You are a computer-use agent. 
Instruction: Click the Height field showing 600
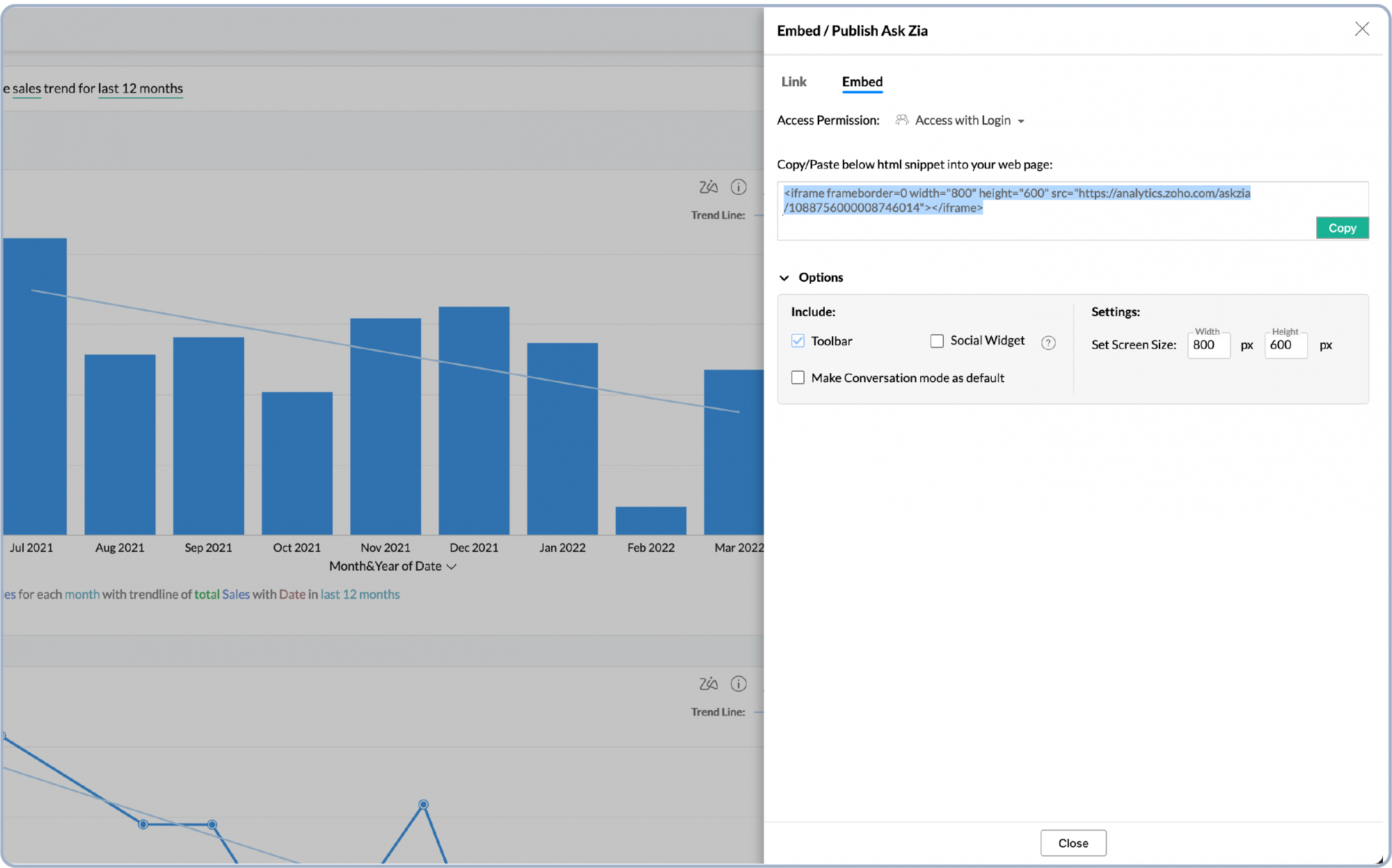pyautogui.click(x=1285, y=345)
